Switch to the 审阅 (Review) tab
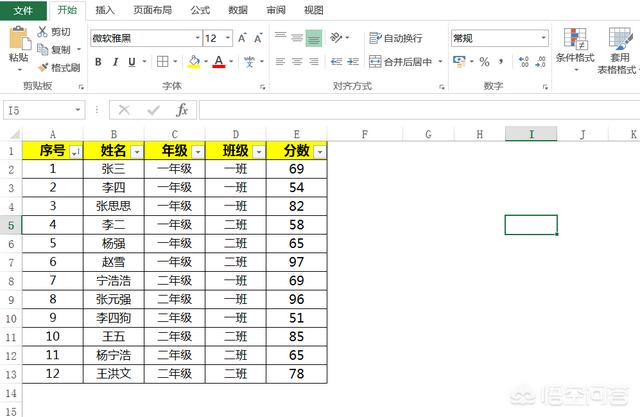640x417 pixels. click(x=276, y=10)
